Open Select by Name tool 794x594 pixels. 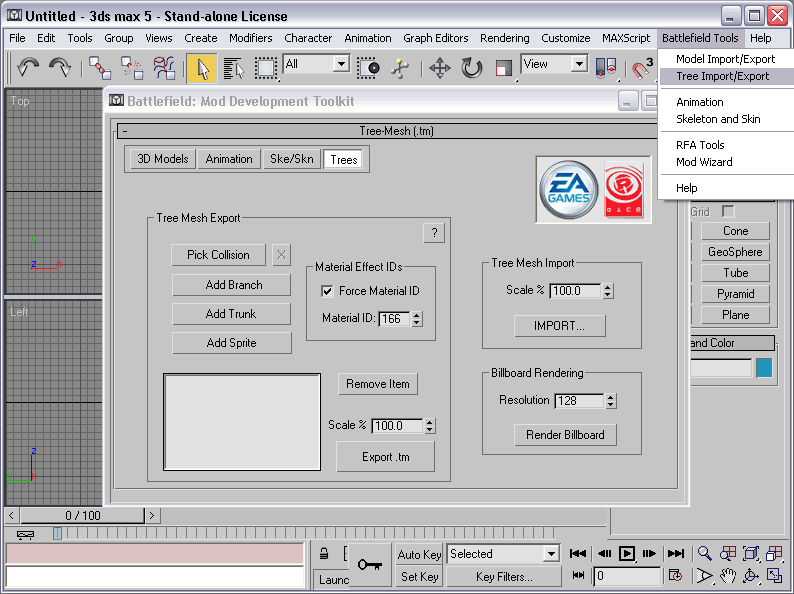(233, 67)
